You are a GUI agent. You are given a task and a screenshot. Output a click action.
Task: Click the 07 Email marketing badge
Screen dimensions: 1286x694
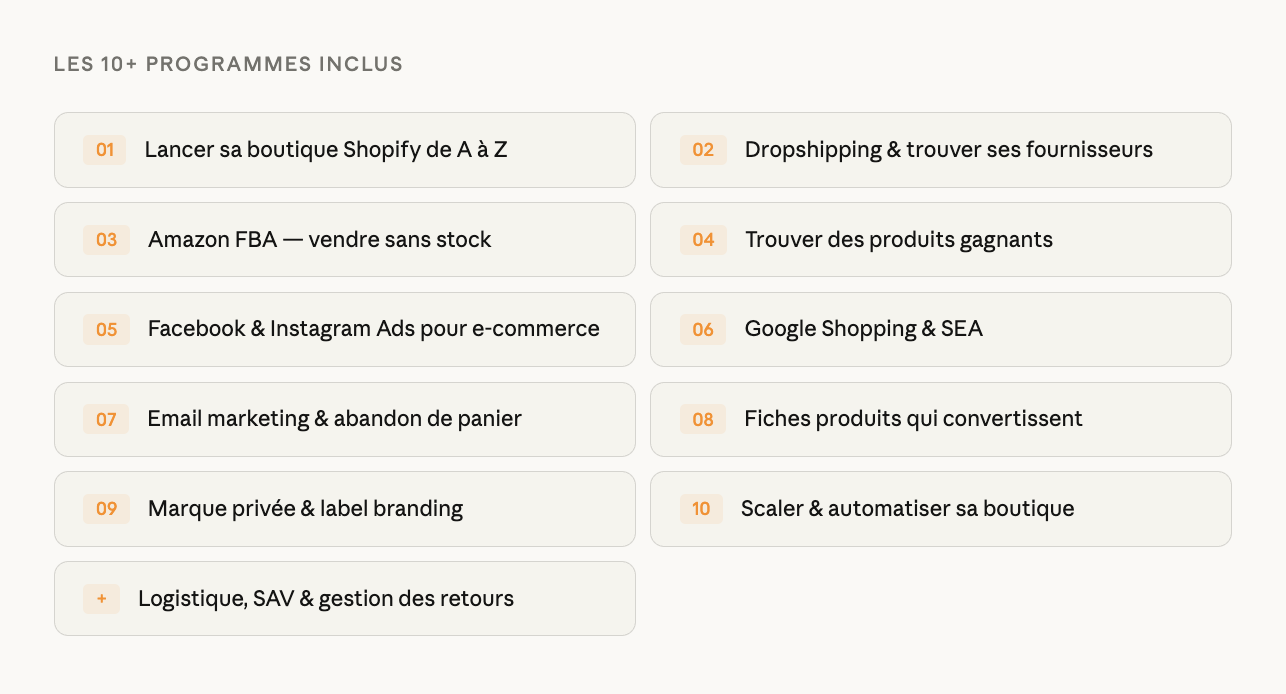point(106,420)
